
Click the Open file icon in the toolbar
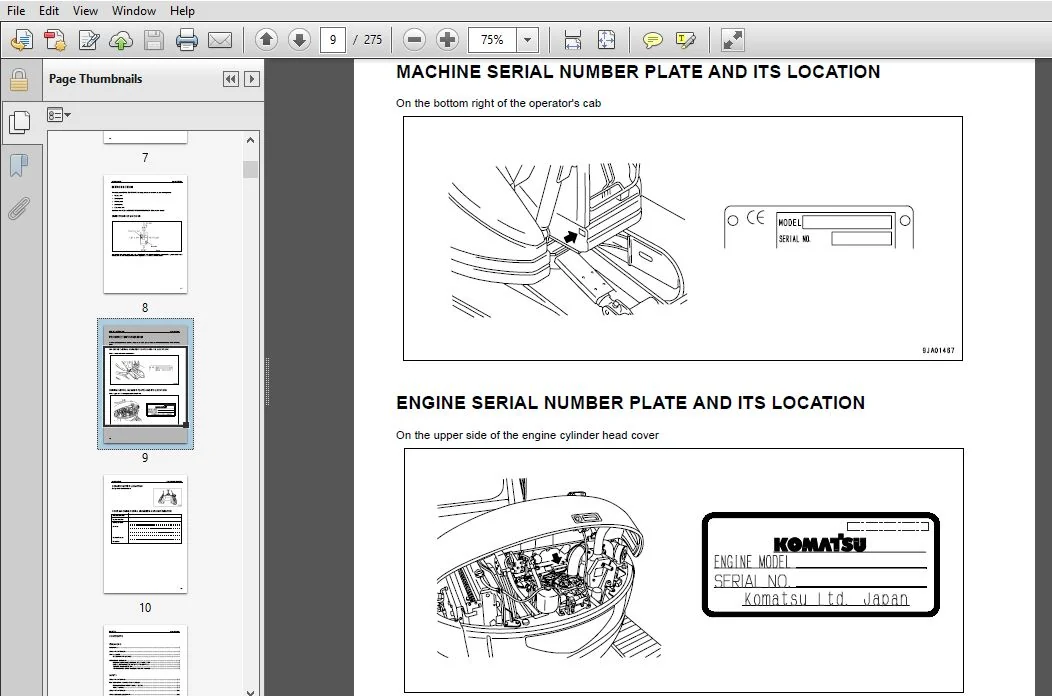coord(21,40)
